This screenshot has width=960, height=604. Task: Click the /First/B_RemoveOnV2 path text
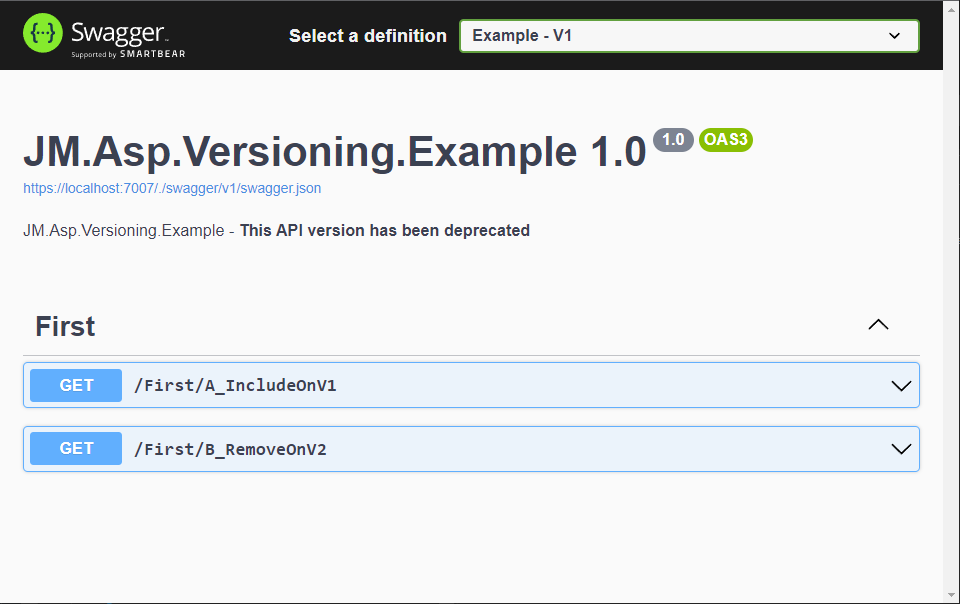point(230,449)
